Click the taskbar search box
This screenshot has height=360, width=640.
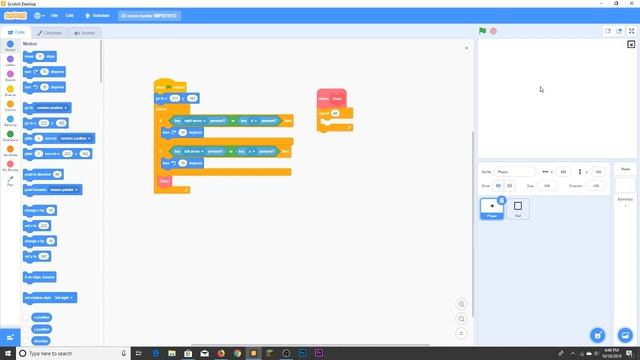click(73, 353)
